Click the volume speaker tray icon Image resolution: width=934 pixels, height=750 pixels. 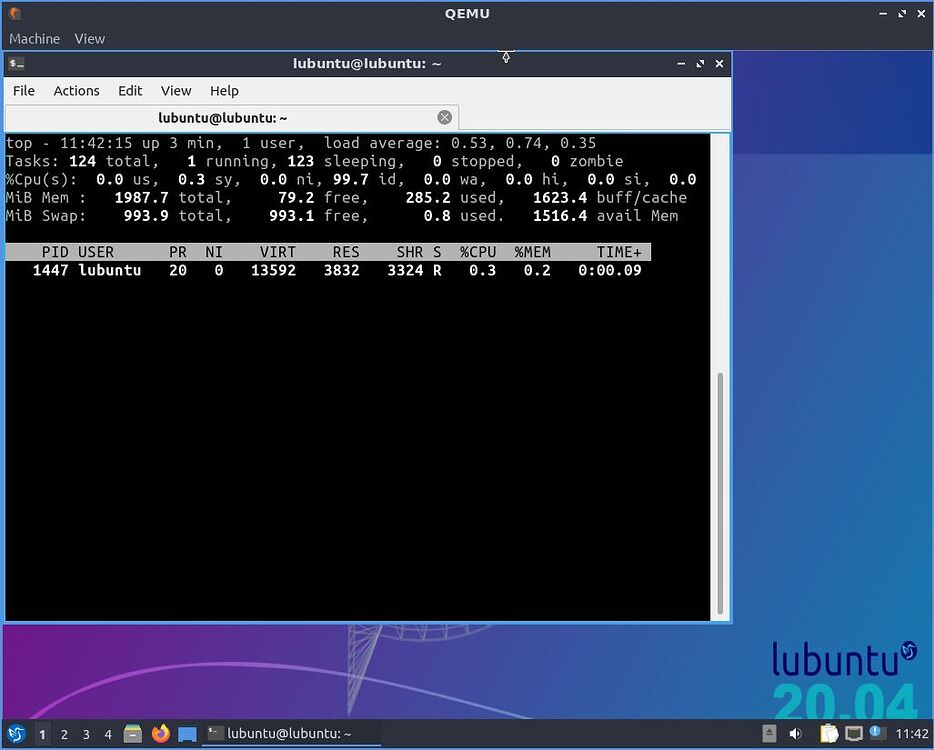(x=795, y=733)
